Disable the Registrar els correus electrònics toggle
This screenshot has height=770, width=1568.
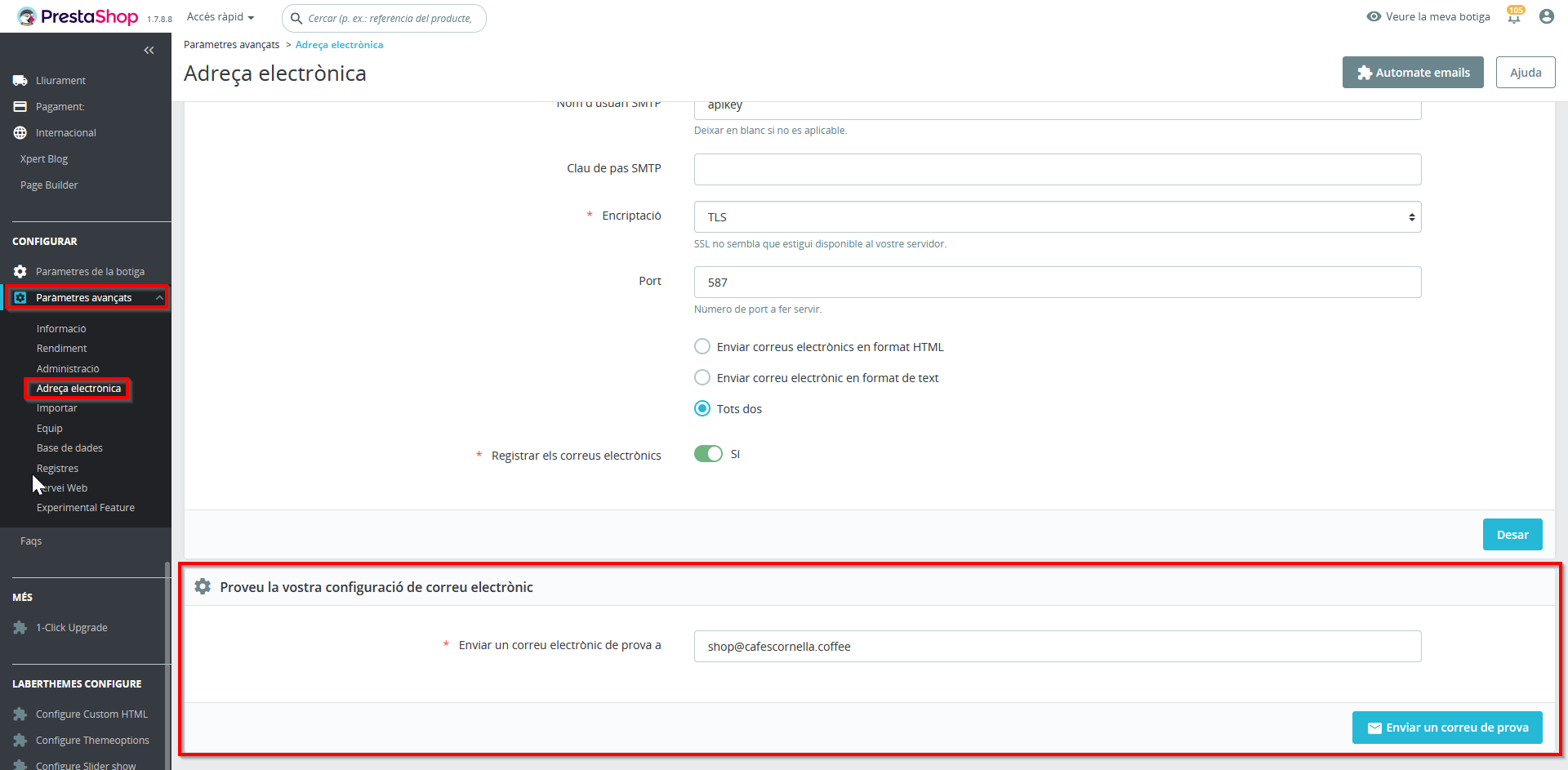[709, 453]
